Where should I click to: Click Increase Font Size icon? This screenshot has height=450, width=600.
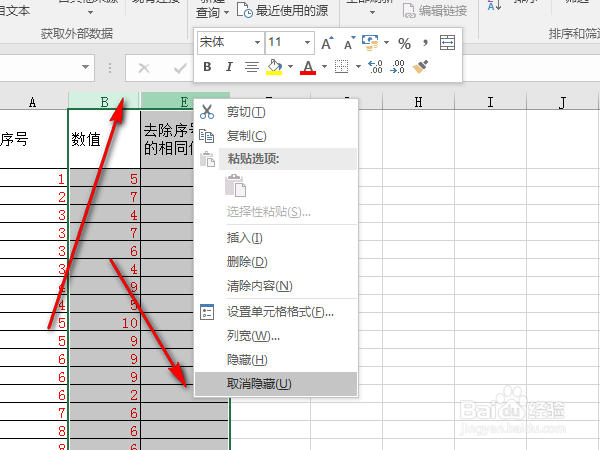coord(327,43)
